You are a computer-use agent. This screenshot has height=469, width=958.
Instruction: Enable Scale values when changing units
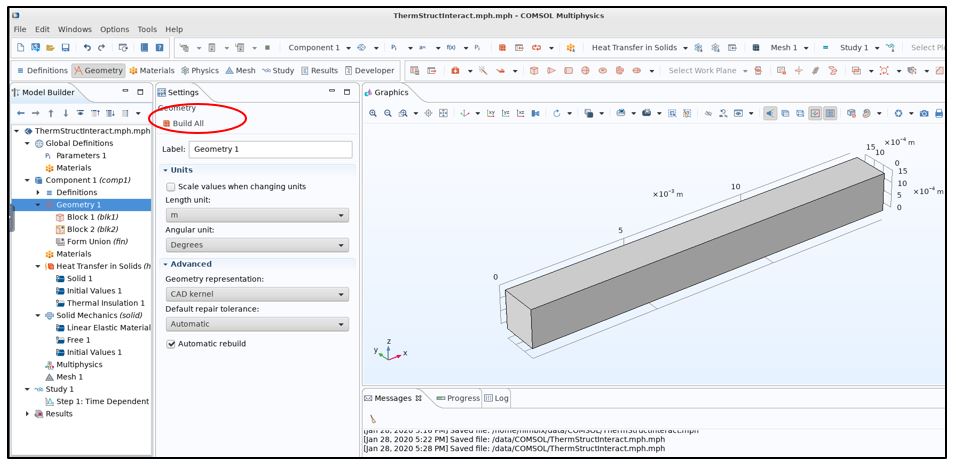pos(171,186)
